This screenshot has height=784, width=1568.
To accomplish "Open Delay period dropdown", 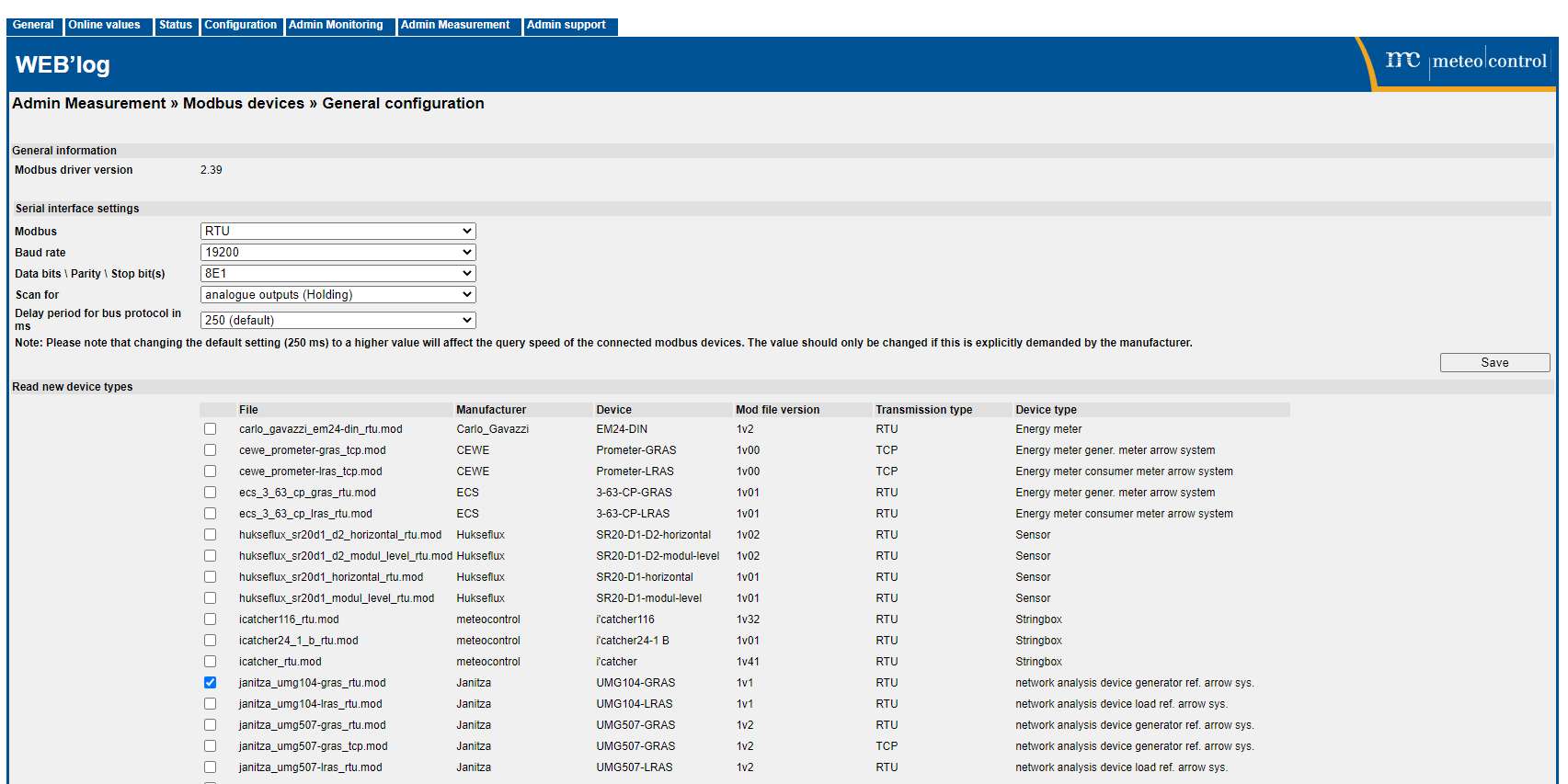I will pyautogui.click(x=338, y=321).
